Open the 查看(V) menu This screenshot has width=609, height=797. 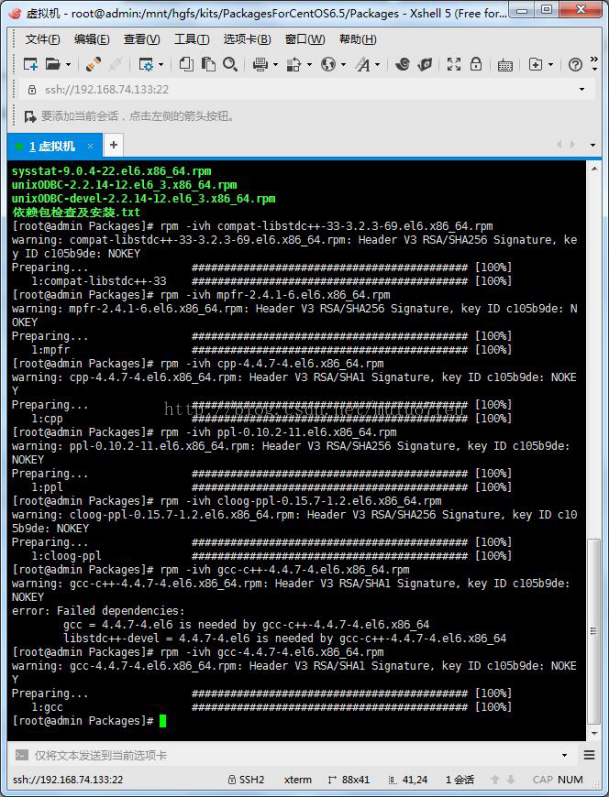click(x=142, y=39)
